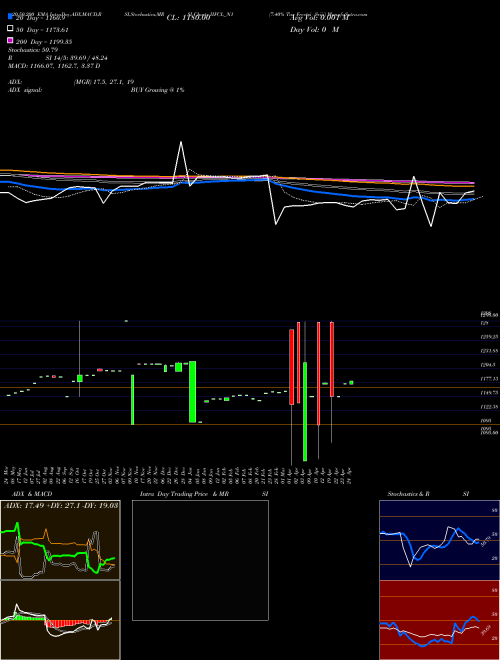
Task: Click the 1149.73 price axis label
Action: (x=489, y=392)
